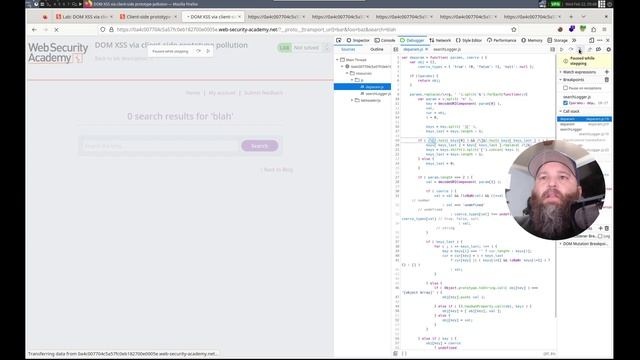
Task: Click the Step In button
Action: click(x=580, y=49)
